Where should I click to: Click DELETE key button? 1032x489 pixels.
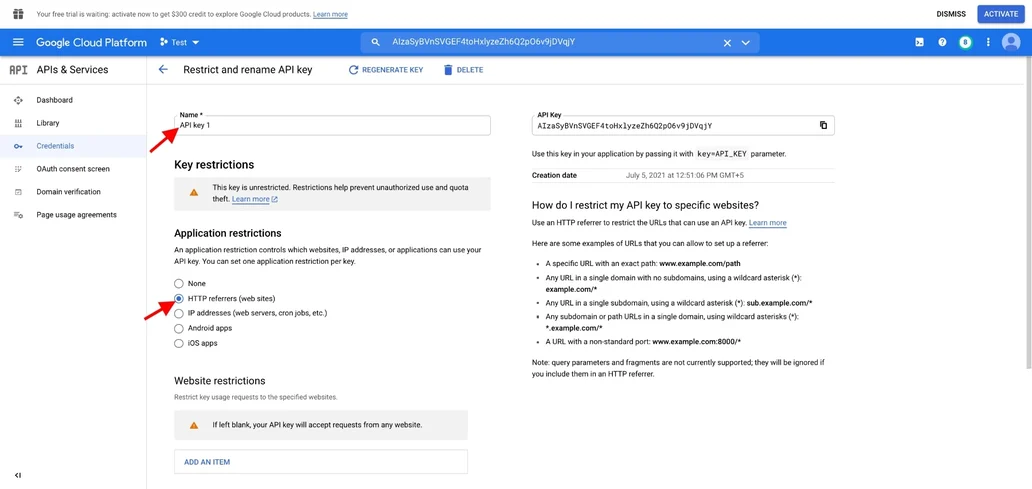(x=463, y=70)
